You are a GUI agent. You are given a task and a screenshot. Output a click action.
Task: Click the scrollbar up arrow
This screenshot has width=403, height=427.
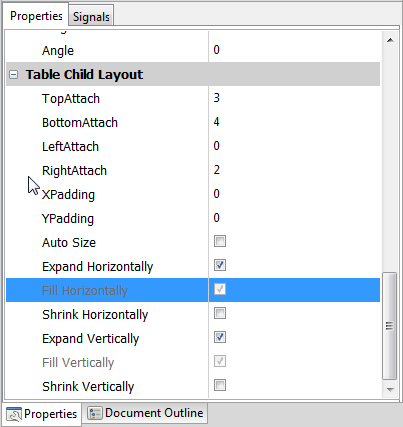[x=390, y=40]
